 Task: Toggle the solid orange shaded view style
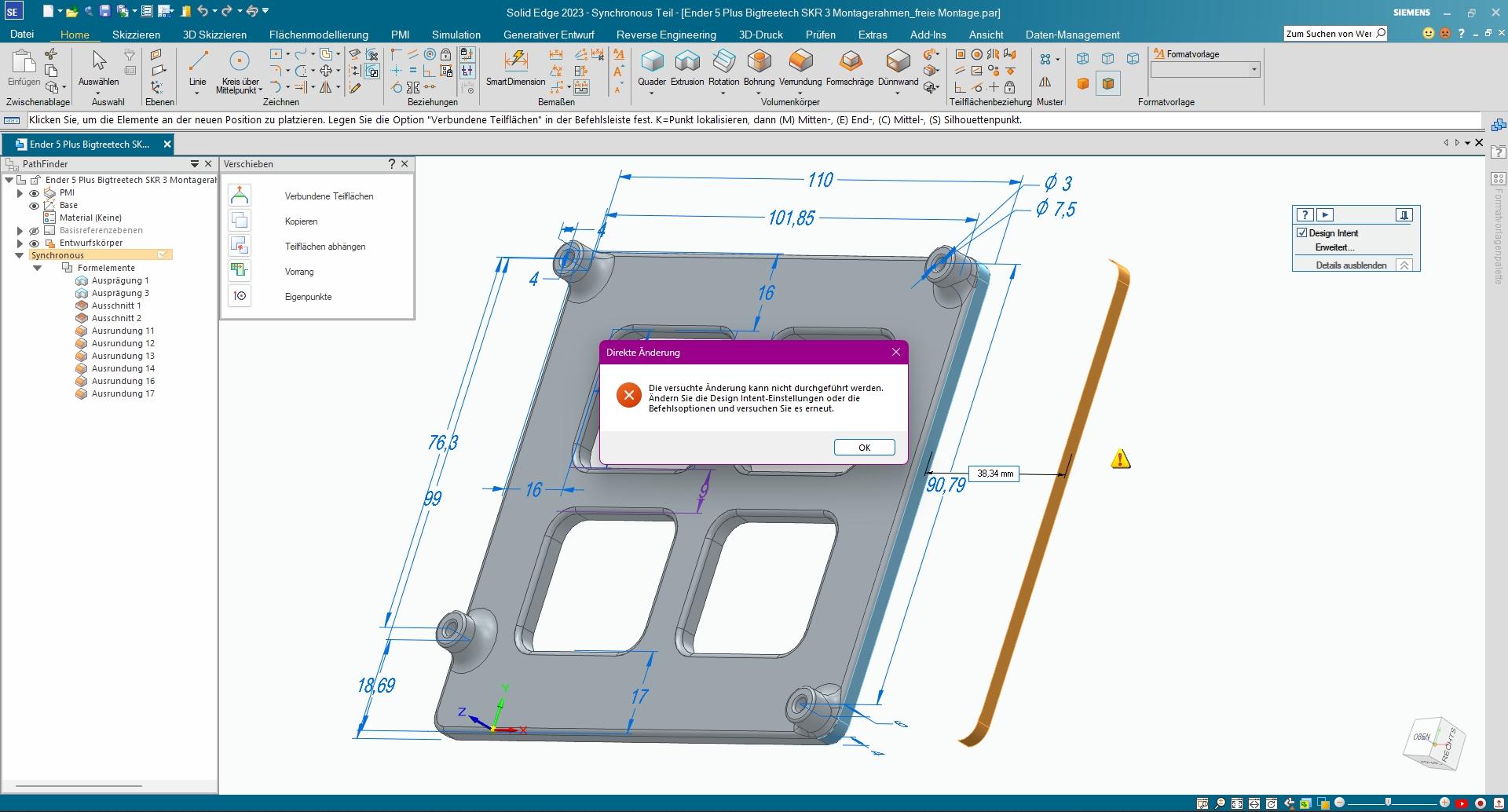(x=1083, y=83)
